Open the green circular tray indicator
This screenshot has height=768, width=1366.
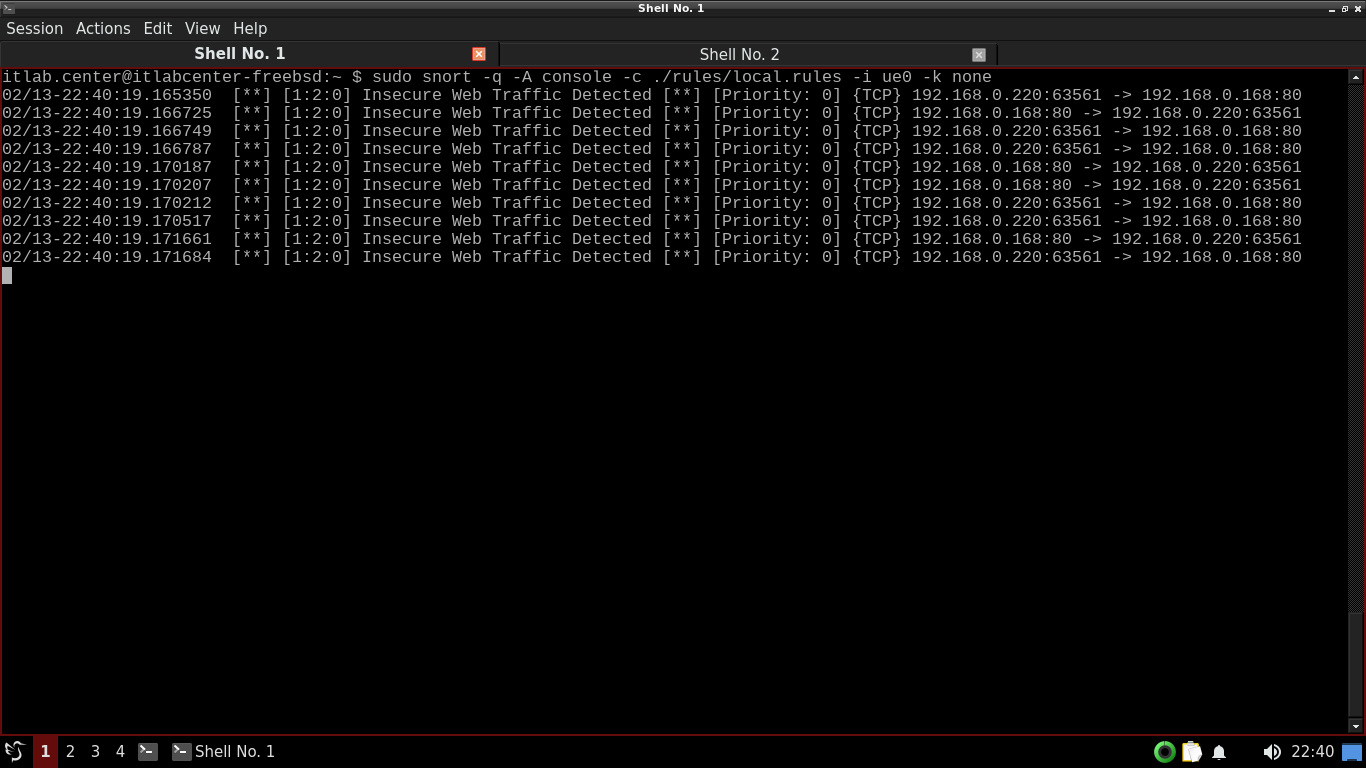click(x=1164, y=752)
